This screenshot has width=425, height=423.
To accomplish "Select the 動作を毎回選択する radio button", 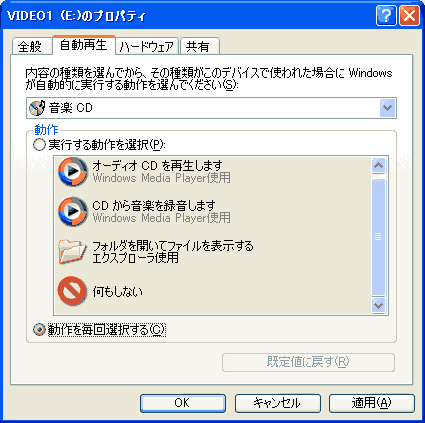I will tap(39, 330).
